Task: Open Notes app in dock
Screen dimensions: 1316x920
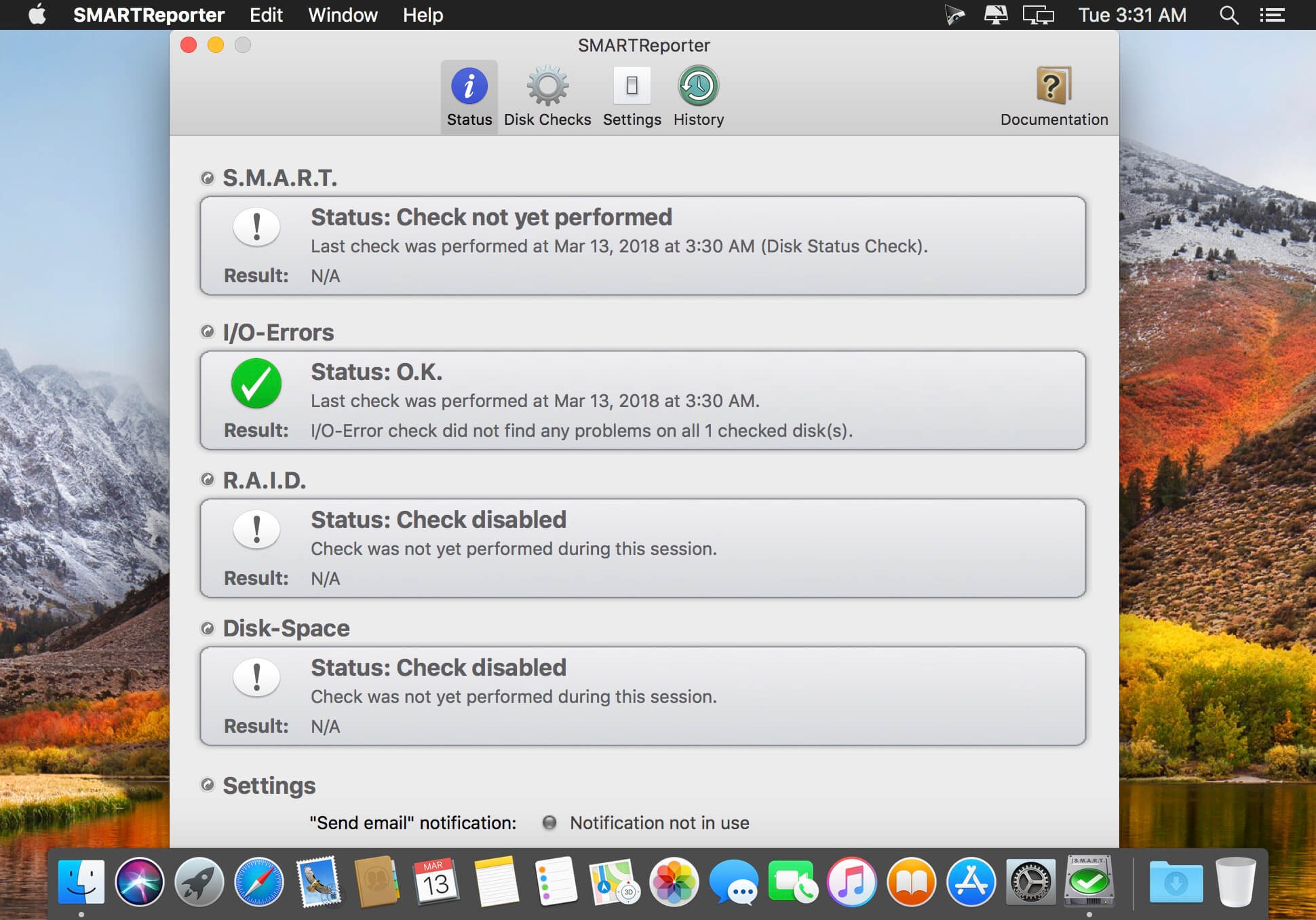Action: pyautogui.click(x=496, y=882)
